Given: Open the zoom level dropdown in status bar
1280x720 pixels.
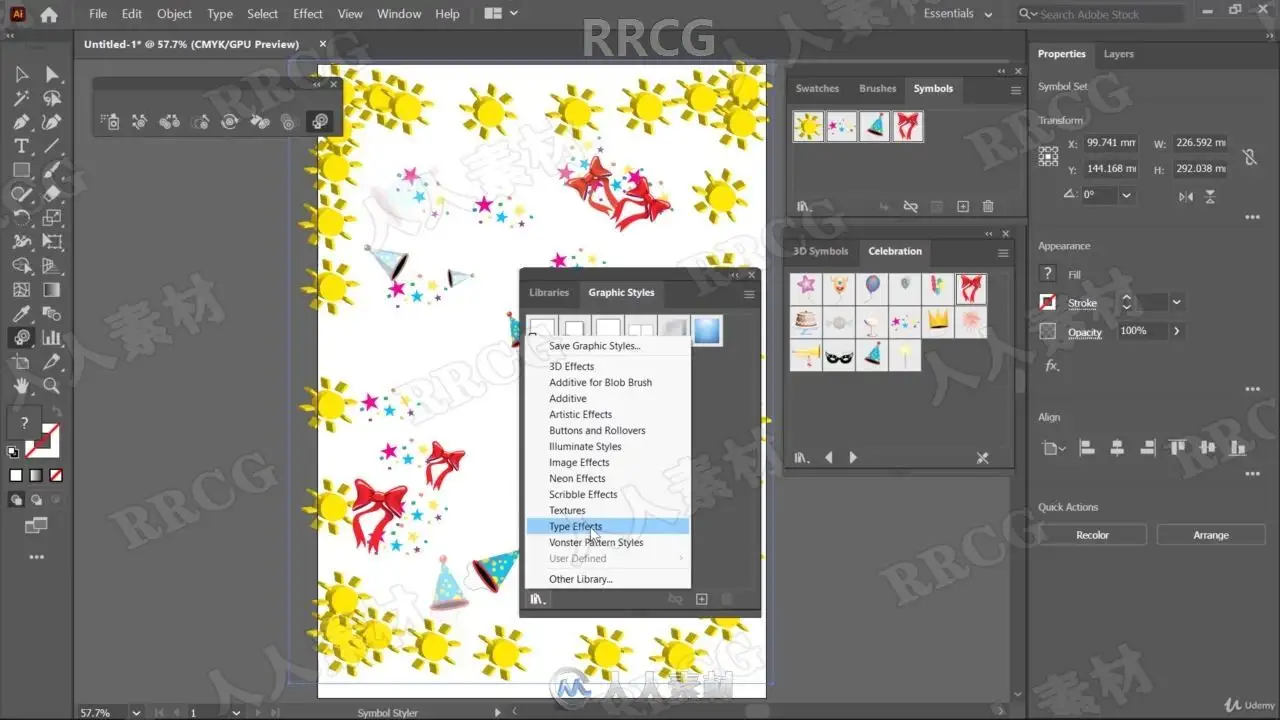Looking at the screenshot, I should tap(136, 712).
